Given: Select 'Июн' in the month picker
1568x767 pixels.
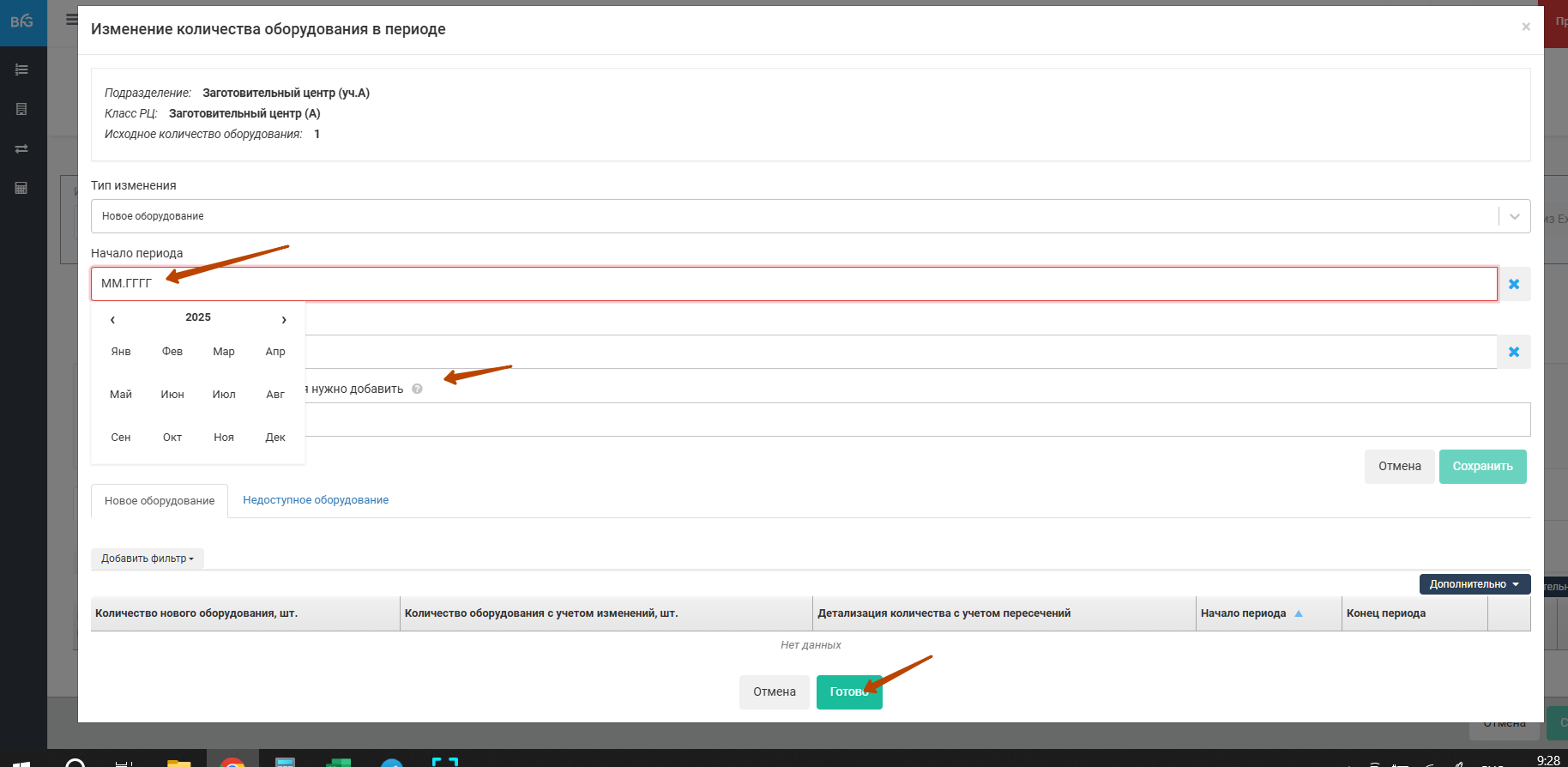Looking at the screenshot, I should point(172,395).
